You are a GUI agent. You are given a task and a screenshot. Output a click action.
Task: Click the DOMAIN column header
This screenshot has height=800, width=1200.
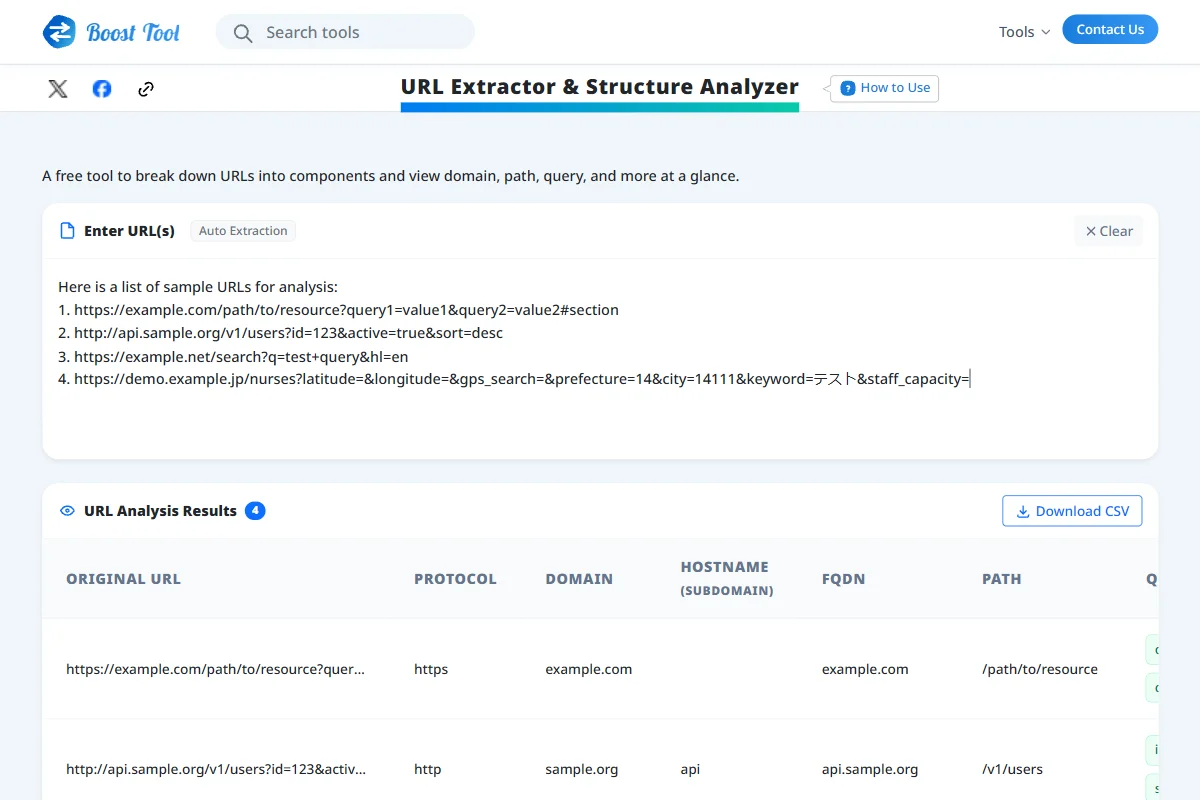(x=579, y=579)
